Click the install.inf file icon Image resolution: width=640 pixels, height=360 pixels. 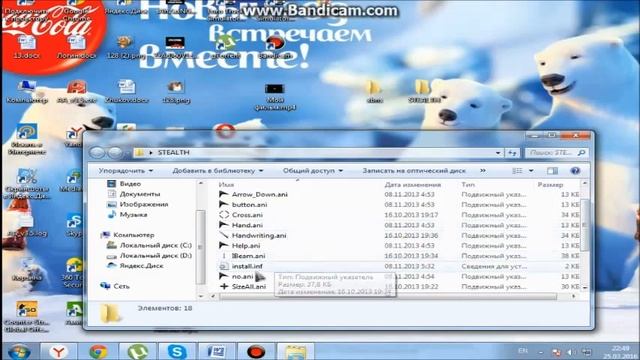[x=224, y=266]
